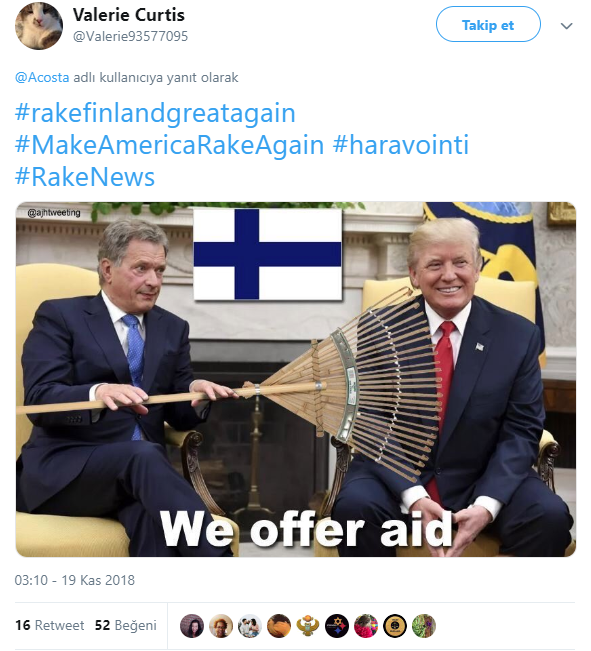This screenshot has width=591, height=651.
Task: View the 16 Retweet list
Action: coord(49,625)
